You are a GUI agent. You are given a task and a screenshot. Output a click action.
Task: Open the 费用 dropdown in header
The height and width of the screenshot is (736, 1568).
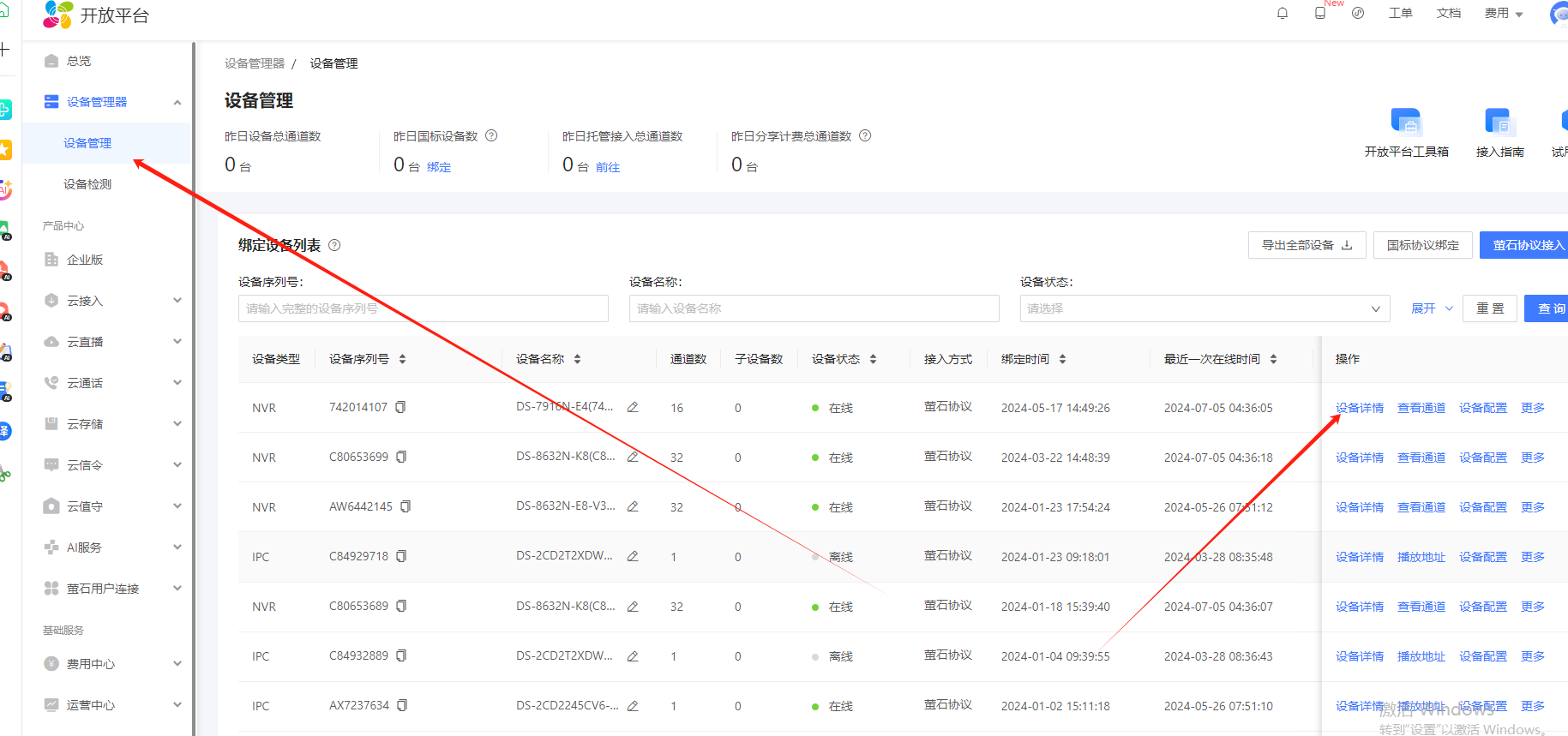click(x=1504, y=13)
